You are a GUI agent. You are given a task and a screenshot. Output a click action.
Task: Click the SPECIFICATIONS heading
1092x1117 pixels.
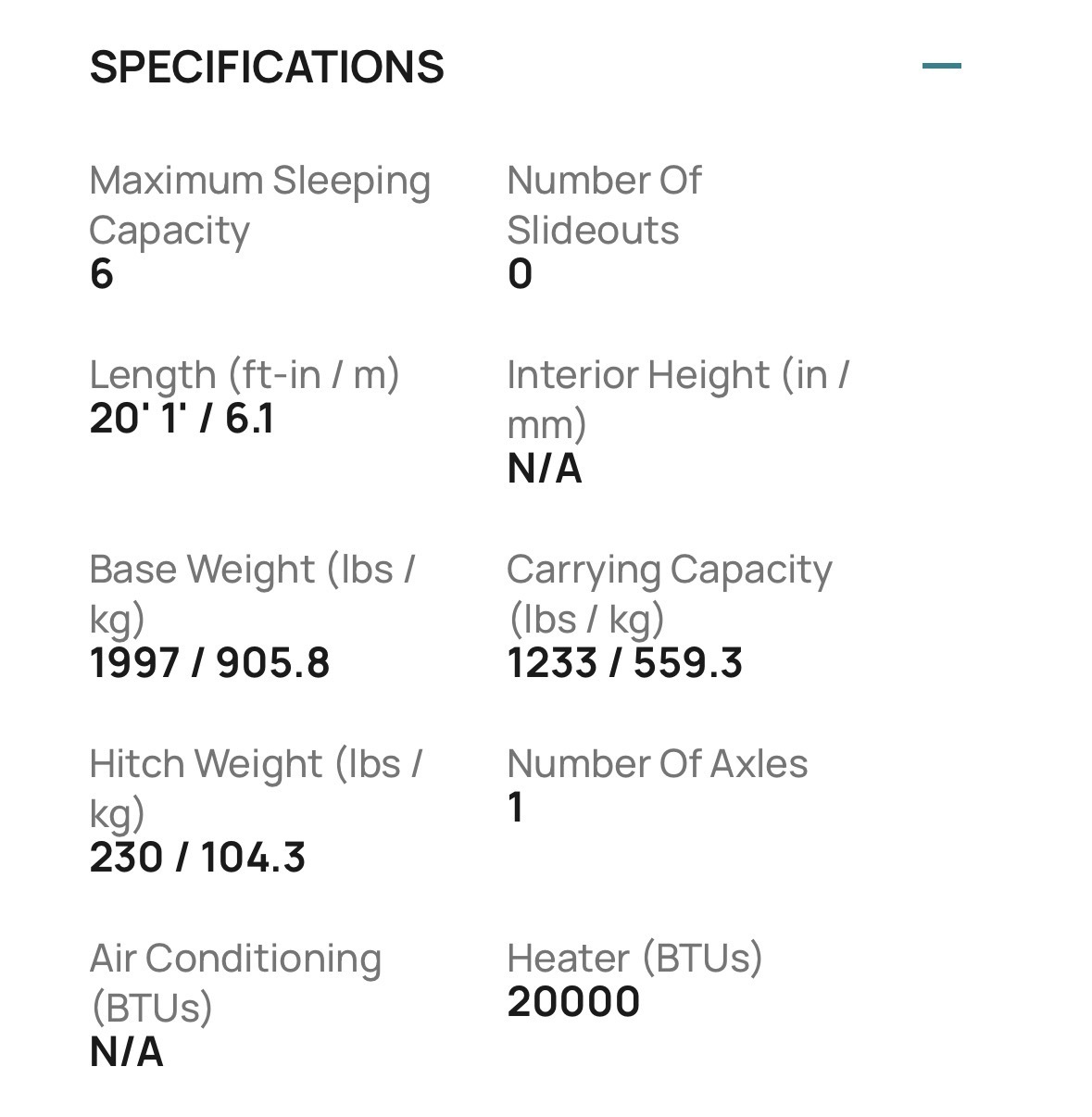pos(267,68)
